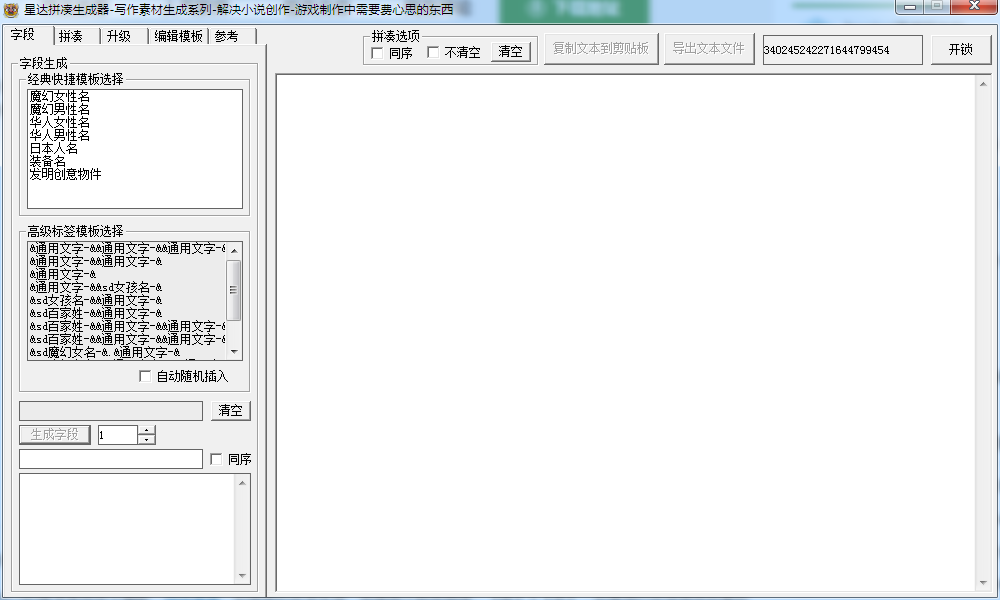Screen dimensions: 1000x600
Task: Click inside the lower-left output text area
Action: pyautogui.click(x=128, y=529)
